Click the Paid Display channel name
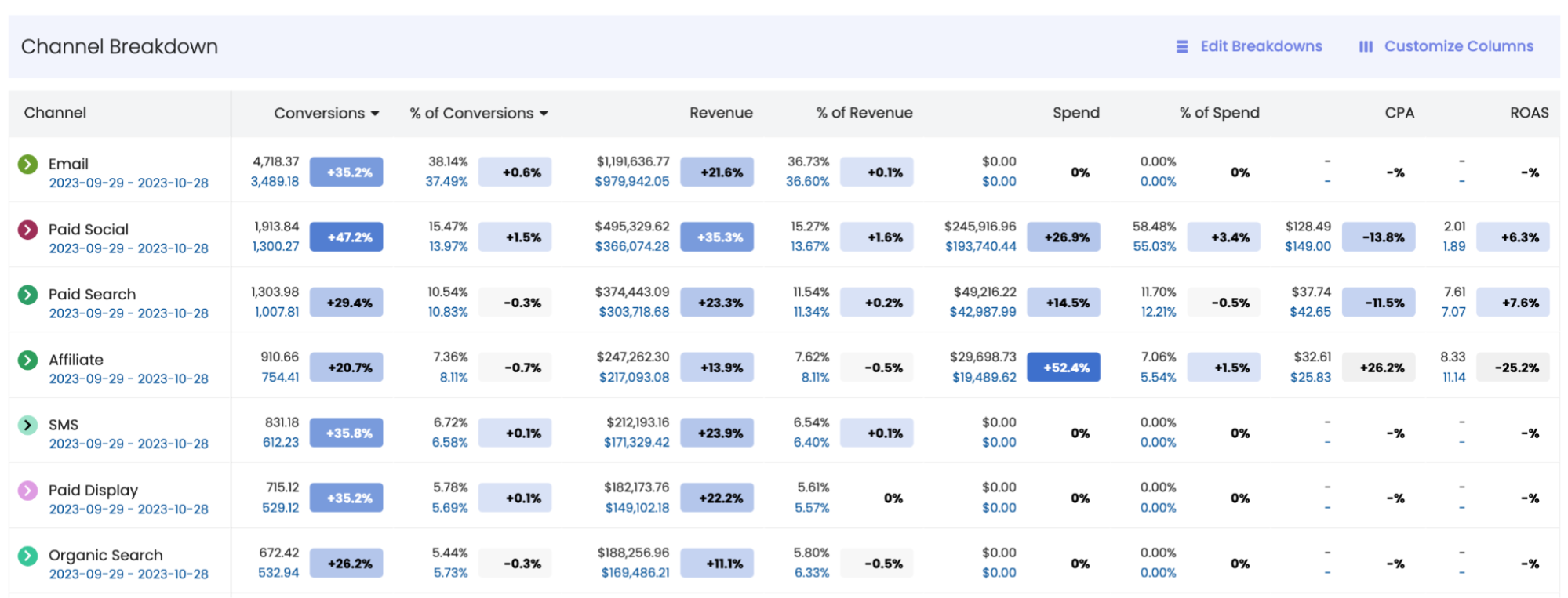Screen dimensions: 1568x598 [93, 491]
